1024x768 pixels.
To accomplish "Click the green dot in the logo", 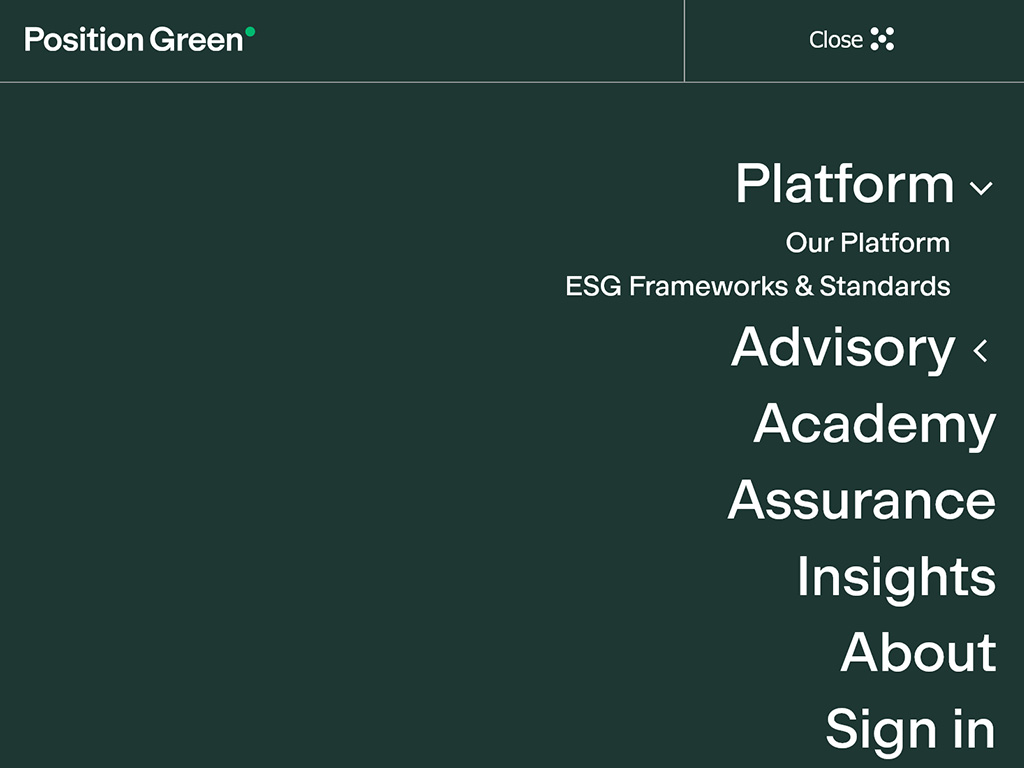I will (250, 32).
